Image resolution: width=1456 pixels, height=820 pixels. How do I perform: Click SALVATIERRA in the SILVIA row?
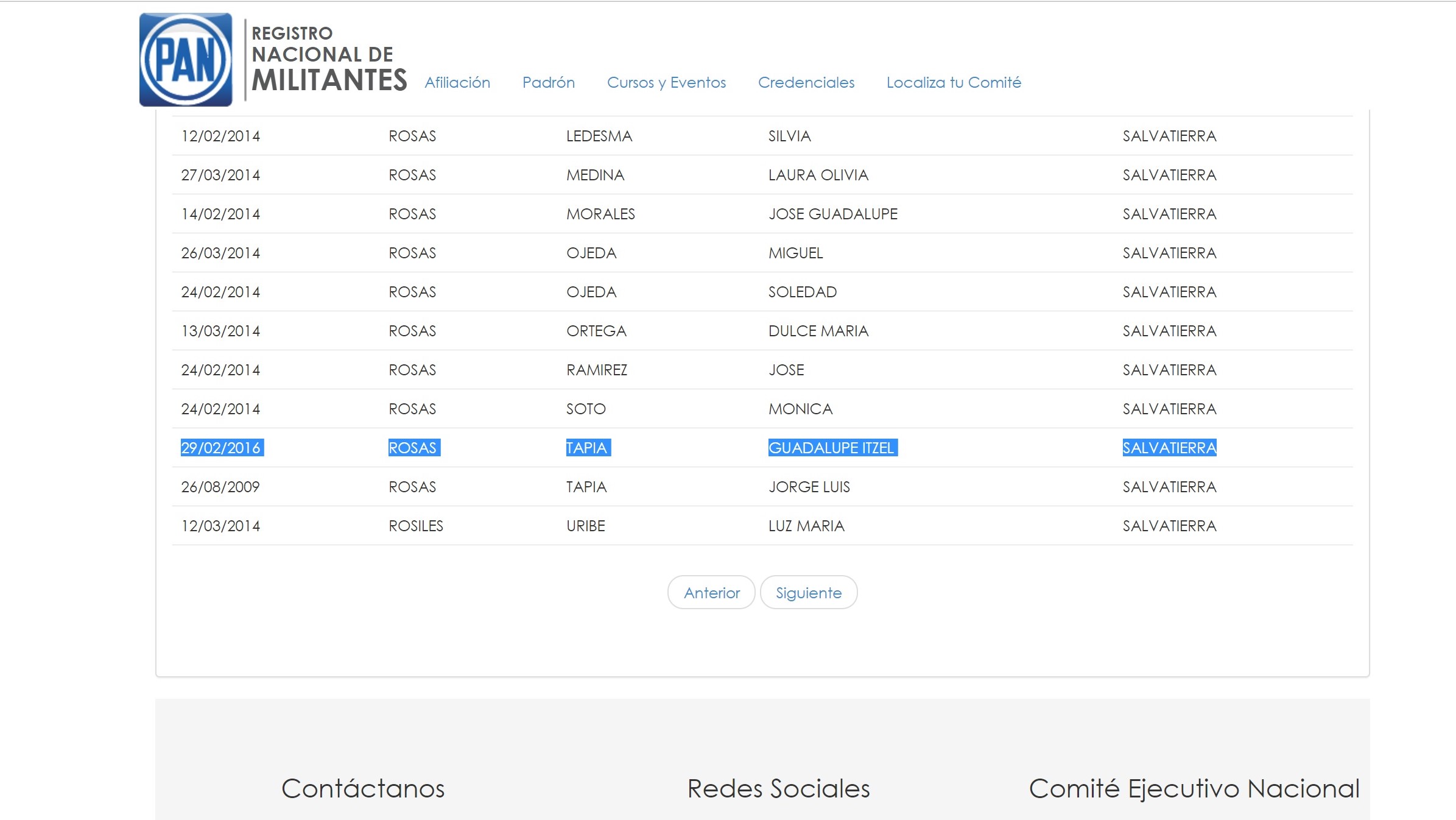click(1169, 136)
